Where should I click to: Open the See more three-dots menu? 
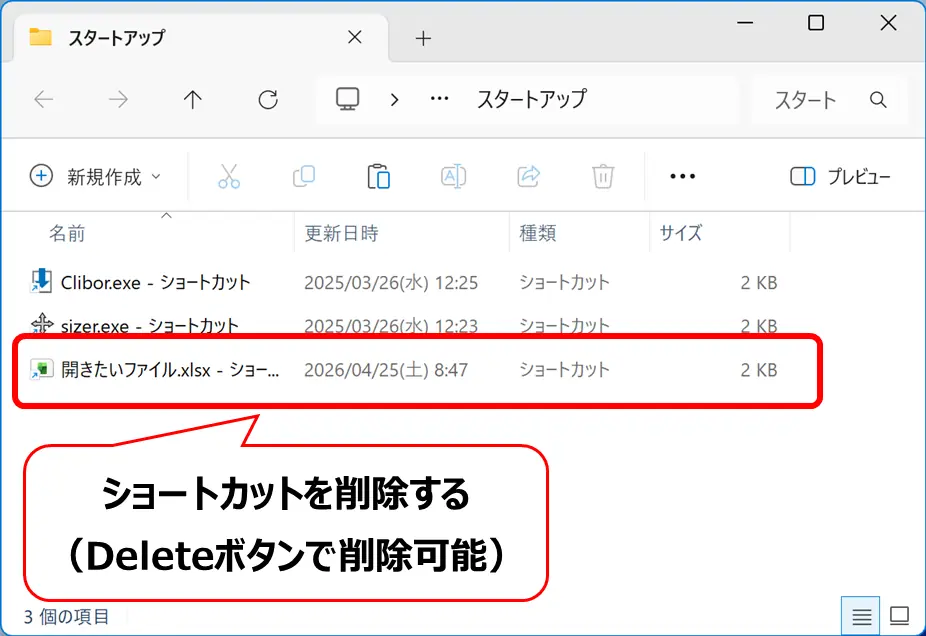coord(682,177)
